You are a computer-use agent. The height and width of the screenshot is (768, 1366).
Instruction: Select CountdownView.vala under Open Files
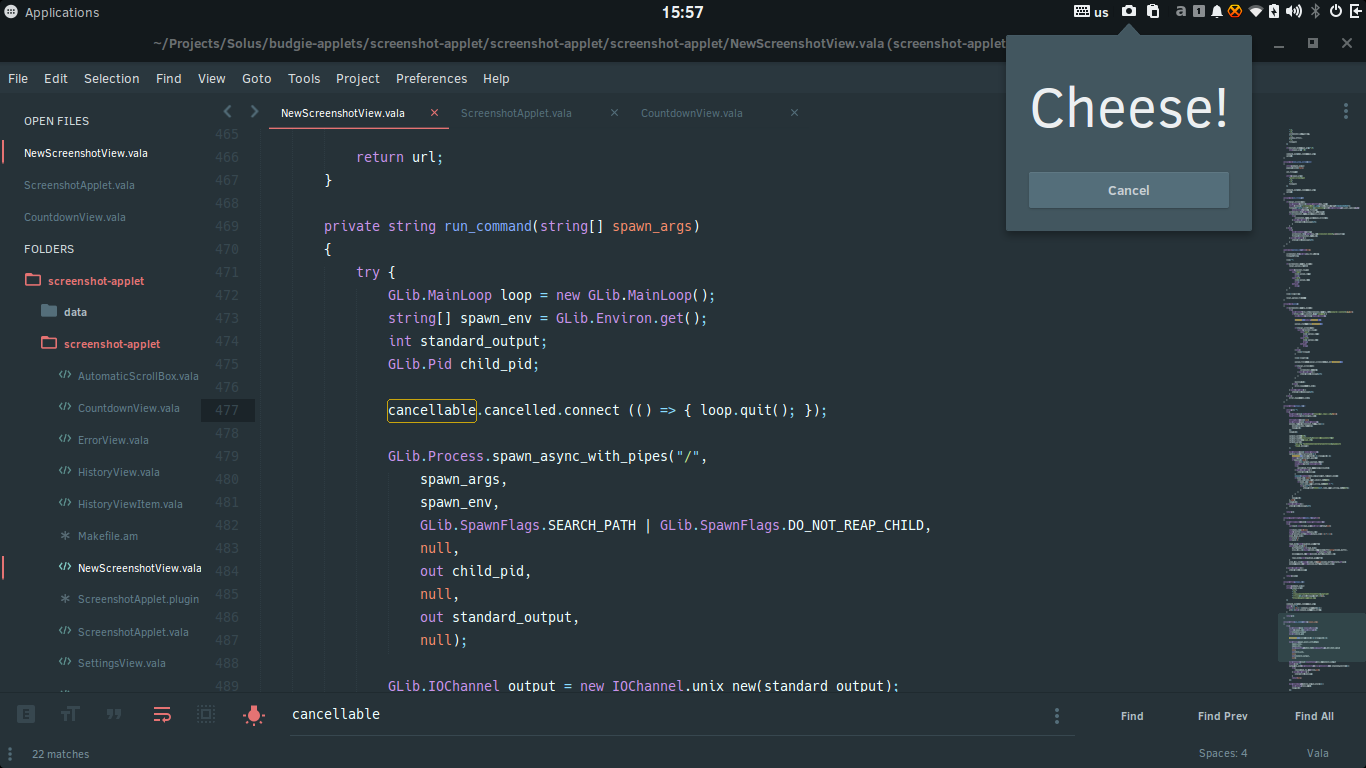pyautogui.click(x=75, y=217)
